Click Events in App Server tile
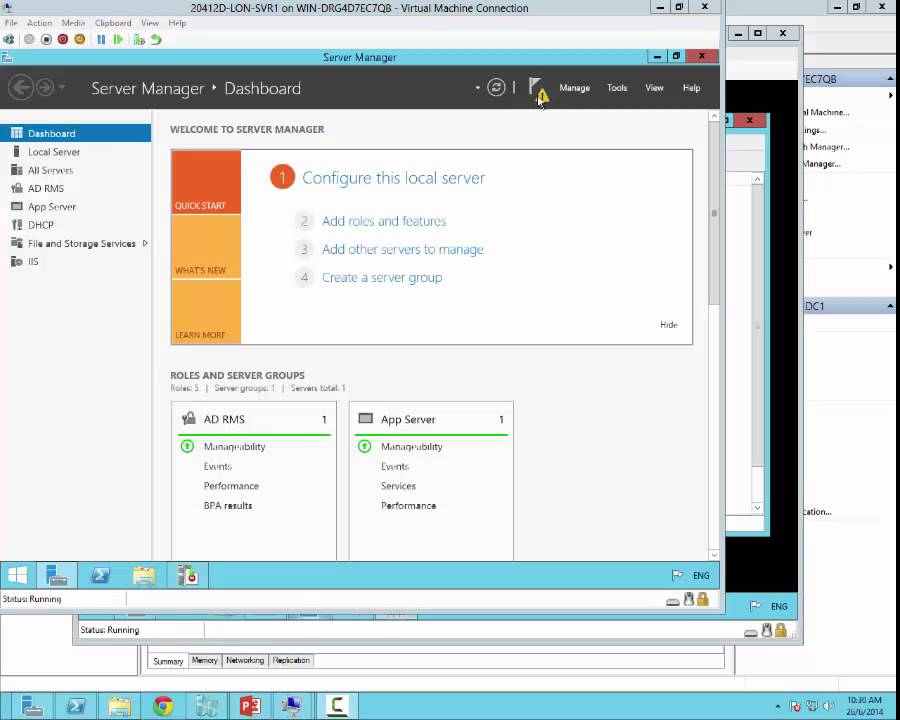The height and width of the screenshot is (720, 900). pyautogui.click(x=395, y=466)
